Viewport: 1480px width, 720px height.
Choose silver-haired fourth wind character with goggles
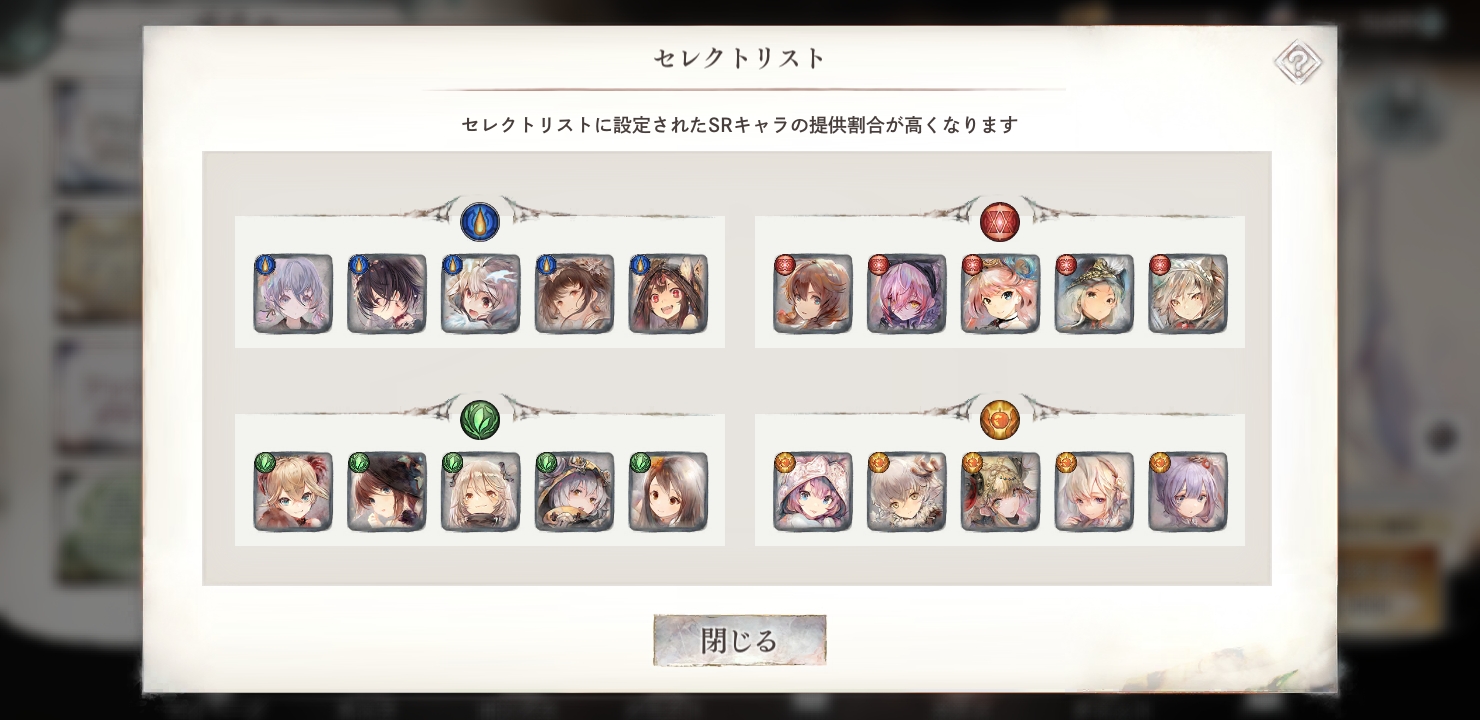[x=575, y=492]
